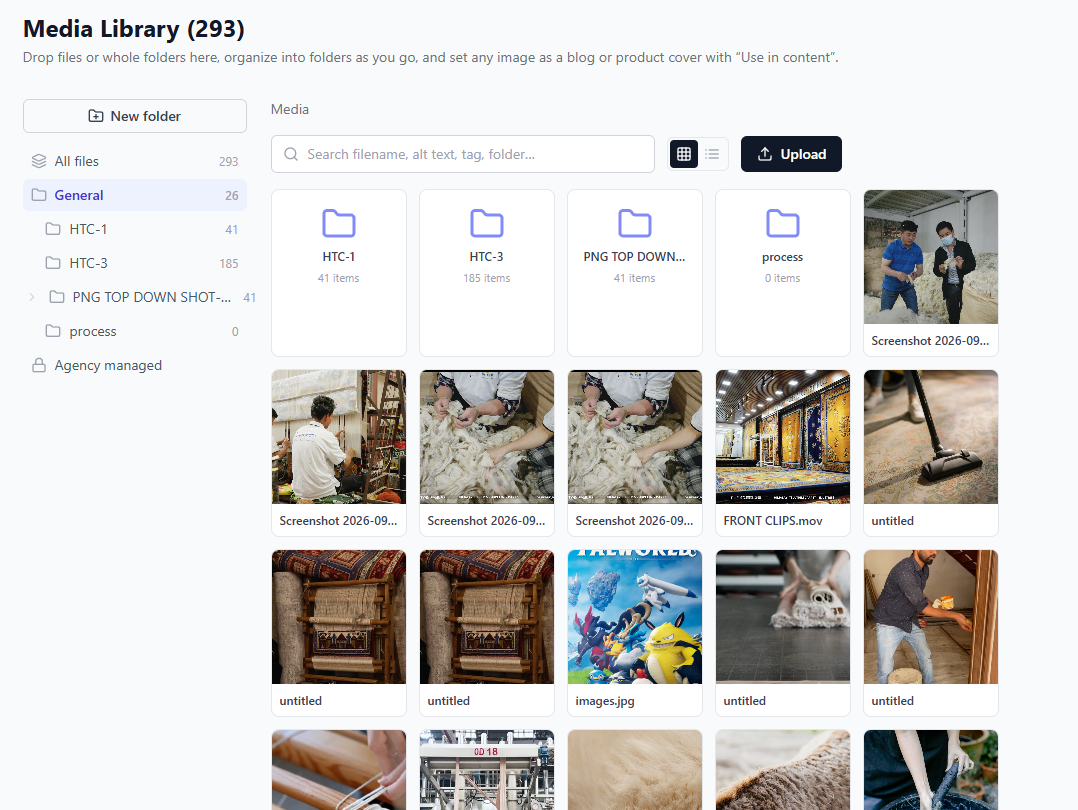The height and width of the screenshot is (810, 1078).
Task: Select the man in jeans untitled image
Action: pos(931,617)
